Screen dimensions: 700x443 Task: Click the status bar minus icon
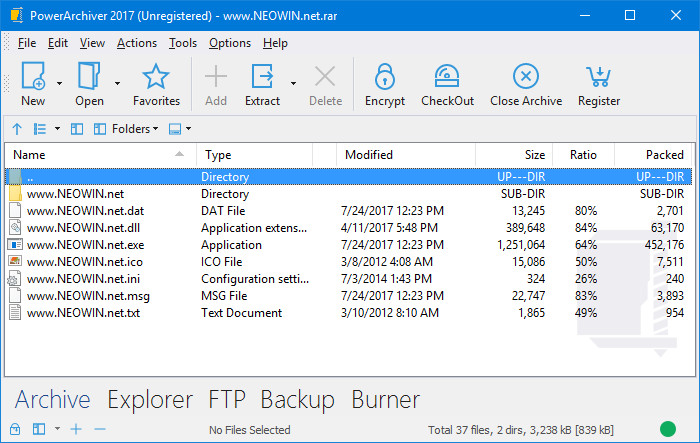coord(100,430)
